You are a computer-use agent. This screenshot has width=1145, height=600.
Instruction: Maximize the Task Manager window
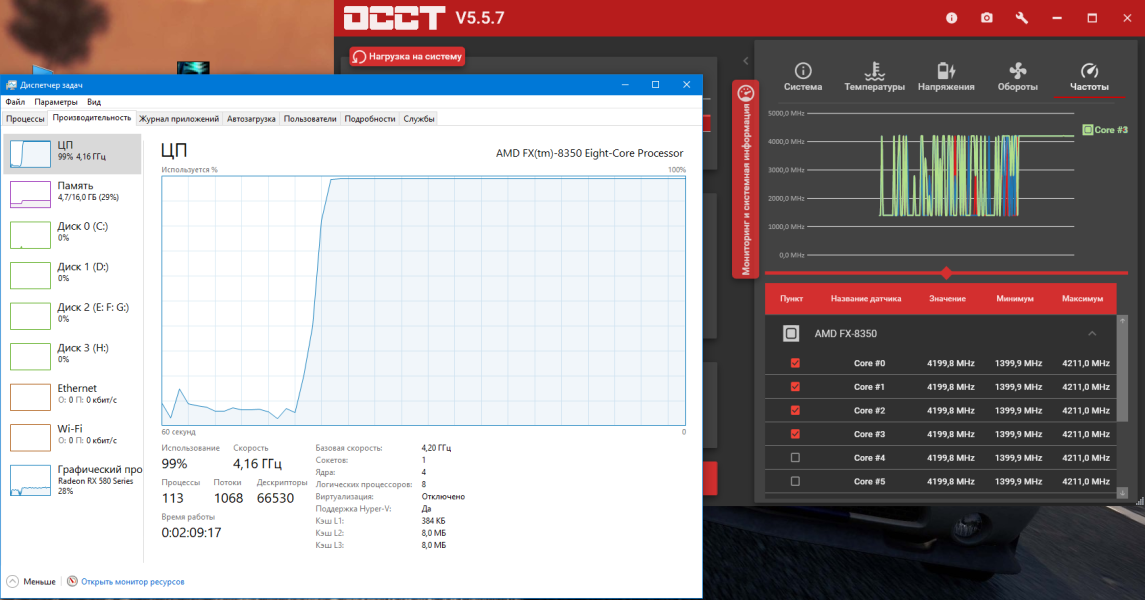coord(655,85)
